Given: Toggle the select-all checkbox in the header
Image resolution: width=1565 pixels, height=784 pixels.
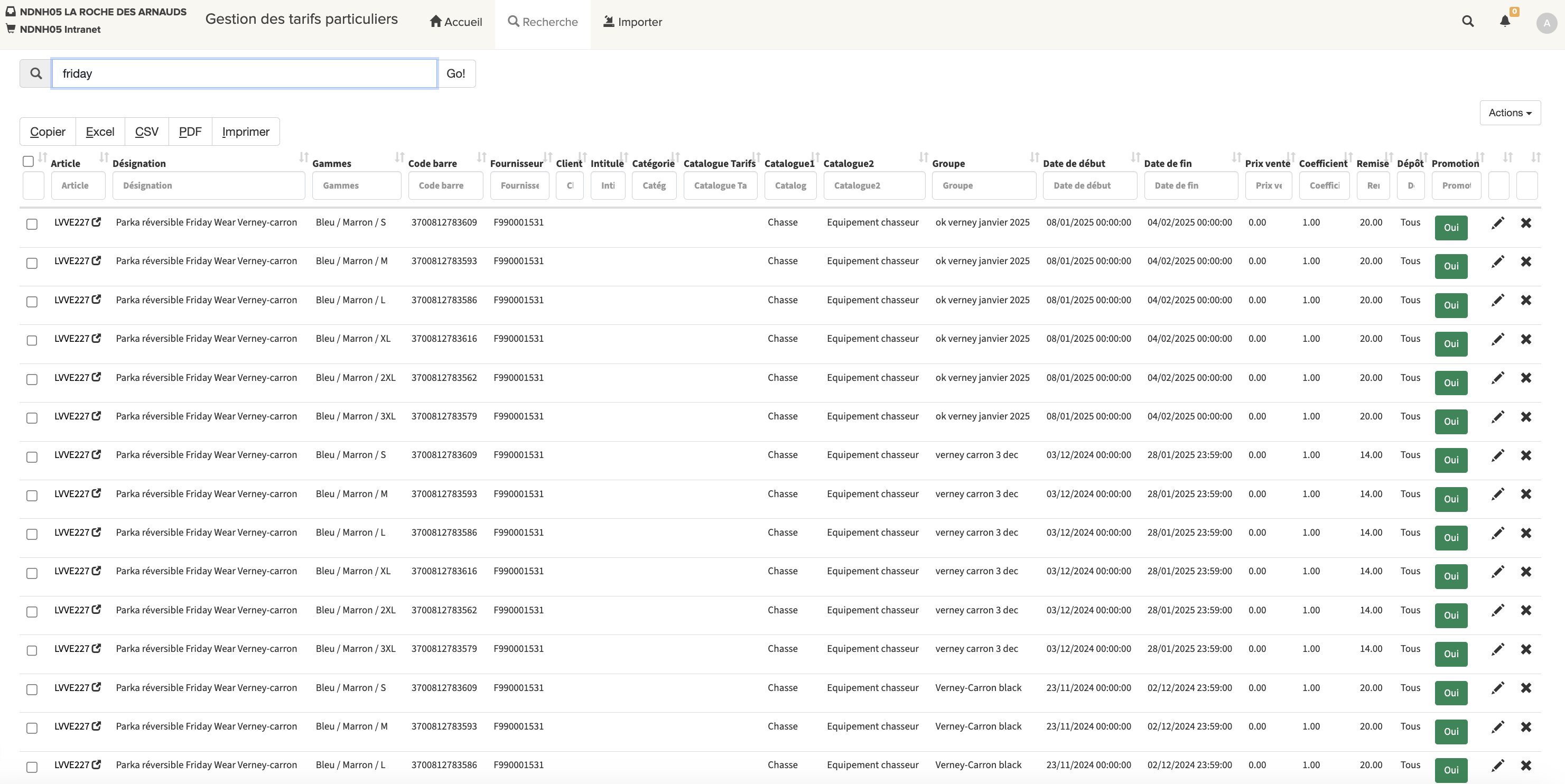Looking at the screenshot, I should click(28, 162).
